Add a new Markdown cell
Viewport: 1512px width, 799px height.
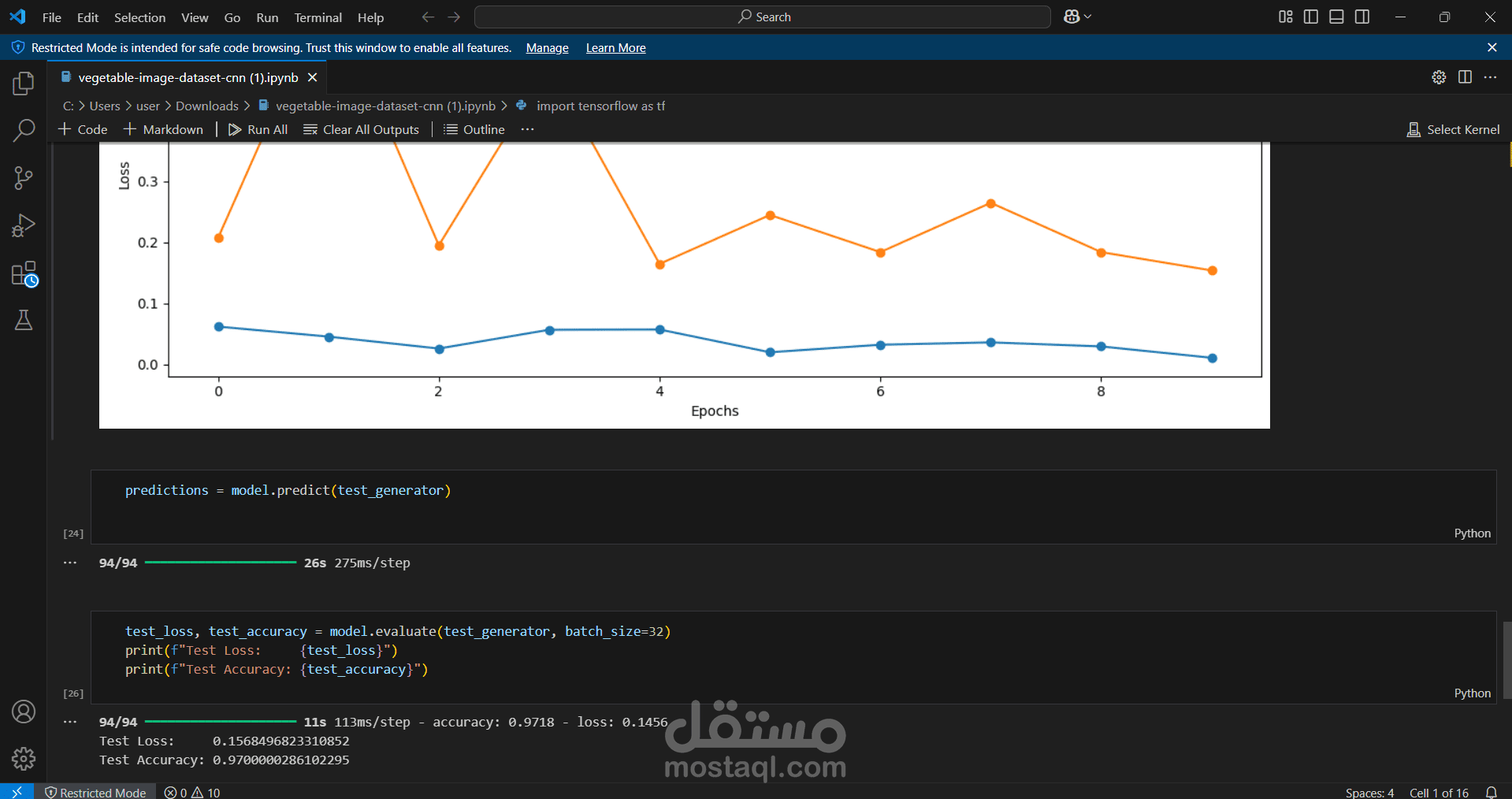[164, 129]
